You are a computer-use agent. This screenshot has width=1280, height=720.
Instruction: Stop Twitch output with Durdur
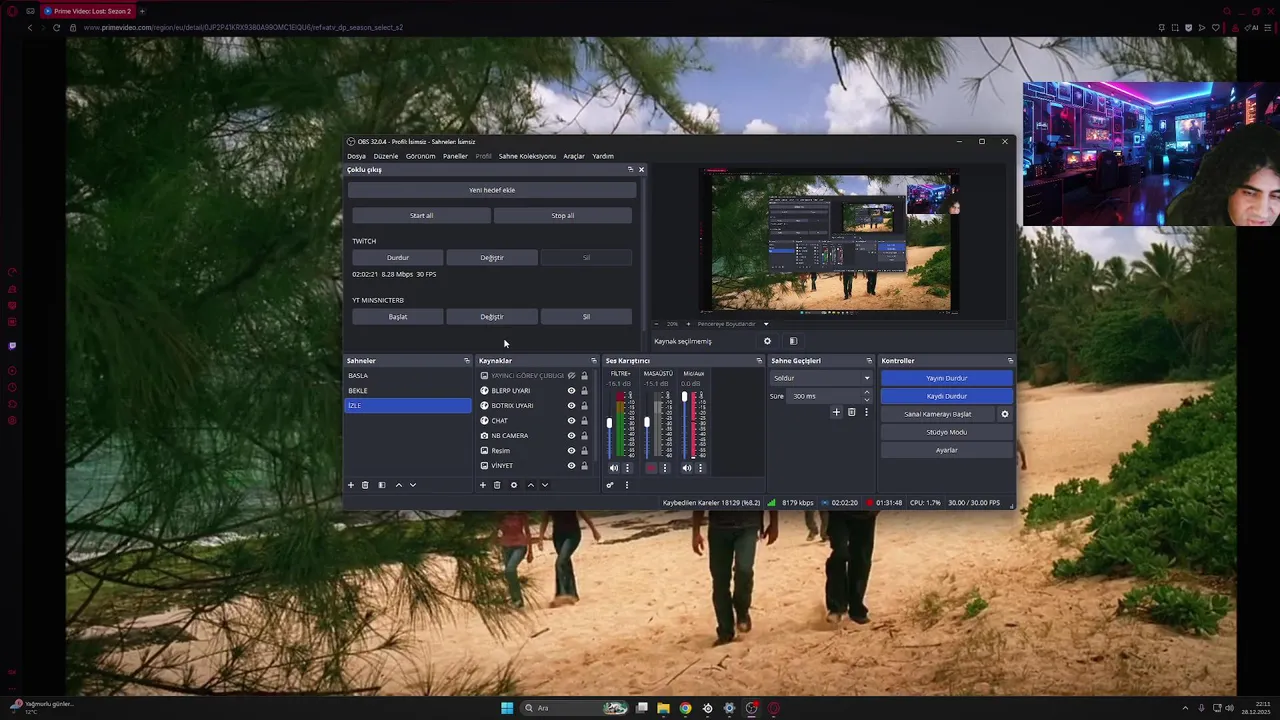[398, 258]
